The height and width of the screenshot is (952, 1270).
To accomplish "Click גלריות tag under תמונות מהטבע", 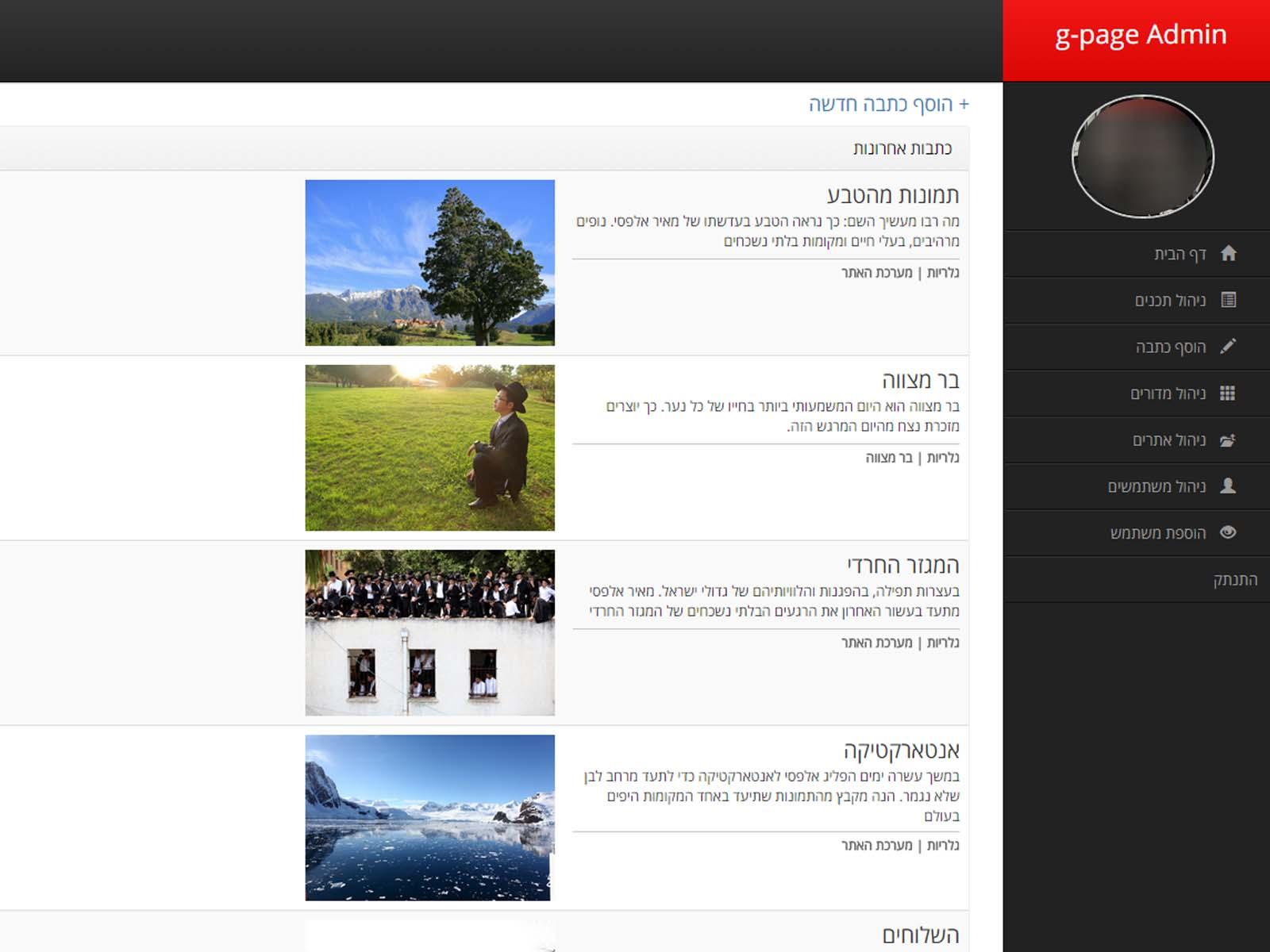I will pos(943,273).
